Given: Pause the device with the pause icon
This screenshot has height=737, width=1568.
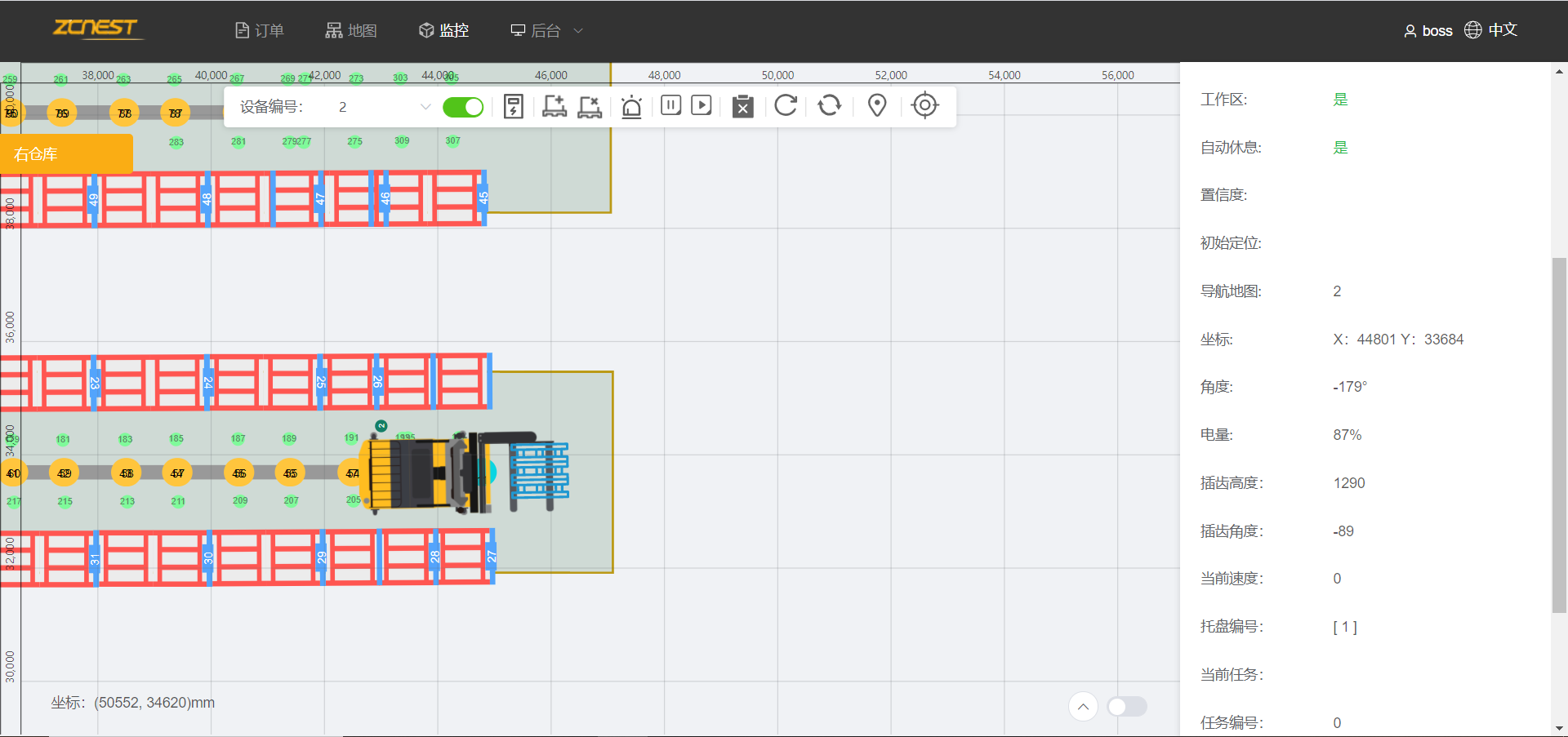Looking at the screenshot, I should click(670, 105).
